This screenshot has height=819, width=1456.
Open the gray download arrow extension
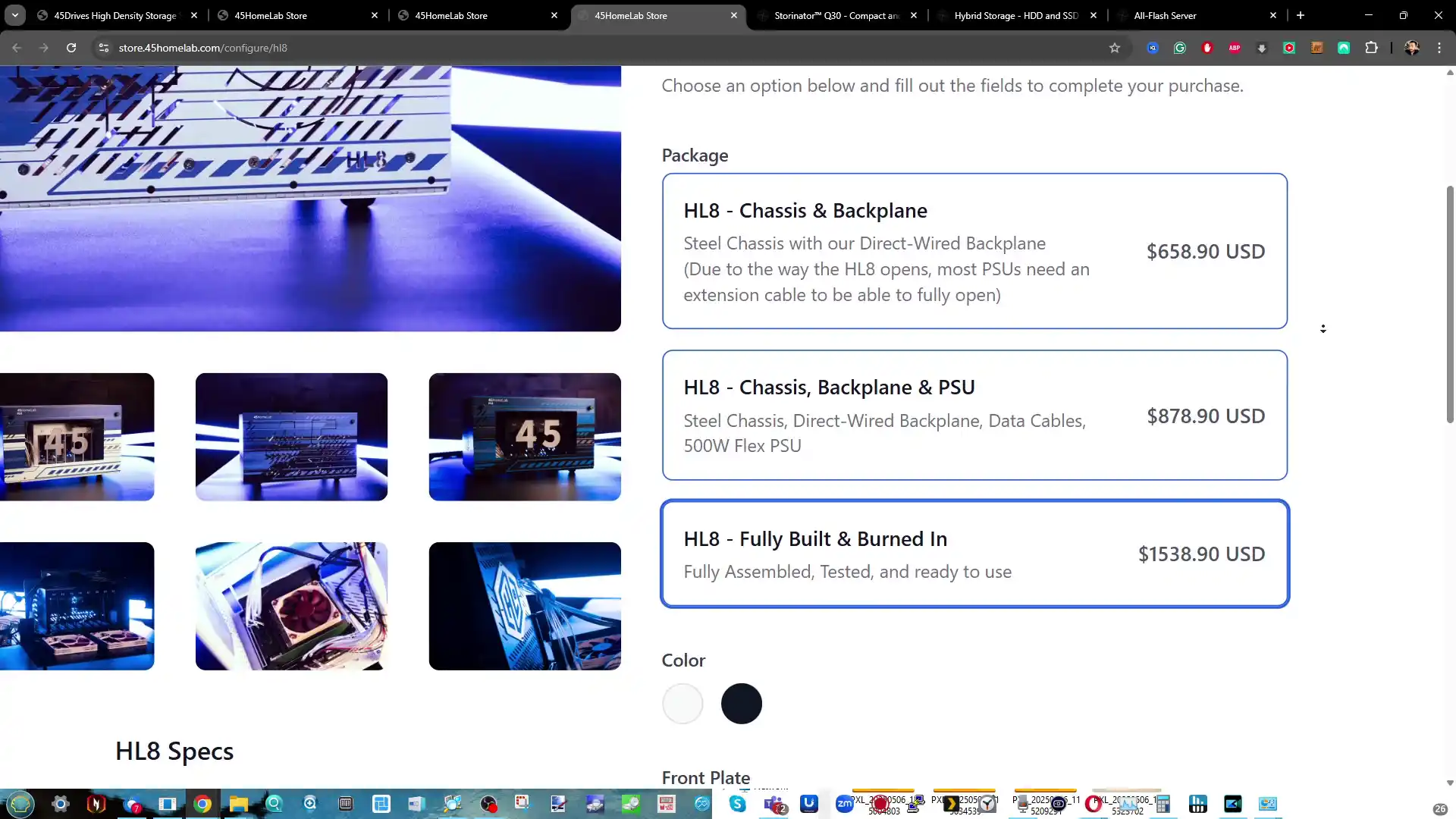(1262, 48)
